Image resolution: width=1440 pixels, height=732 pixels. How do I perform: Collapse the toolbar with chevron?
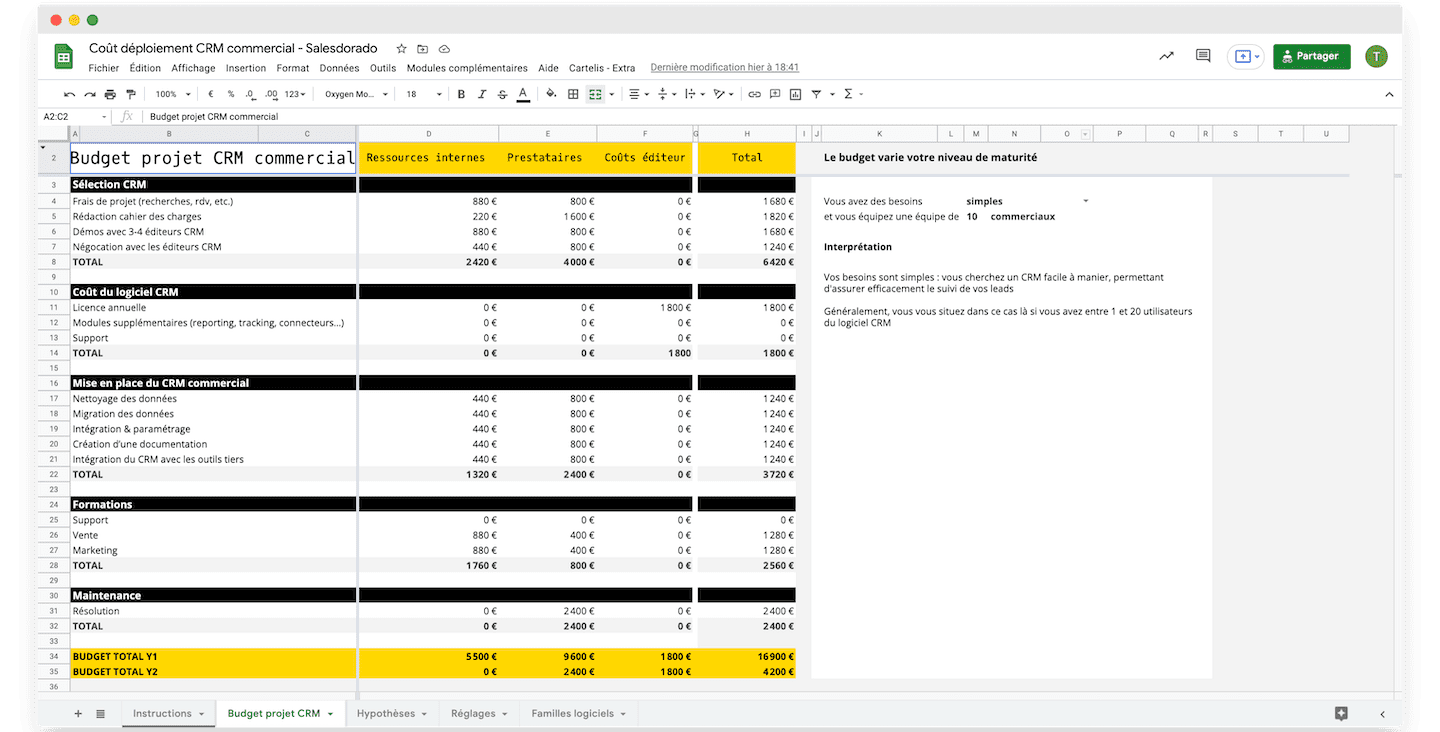click(x=1389, y=94)
